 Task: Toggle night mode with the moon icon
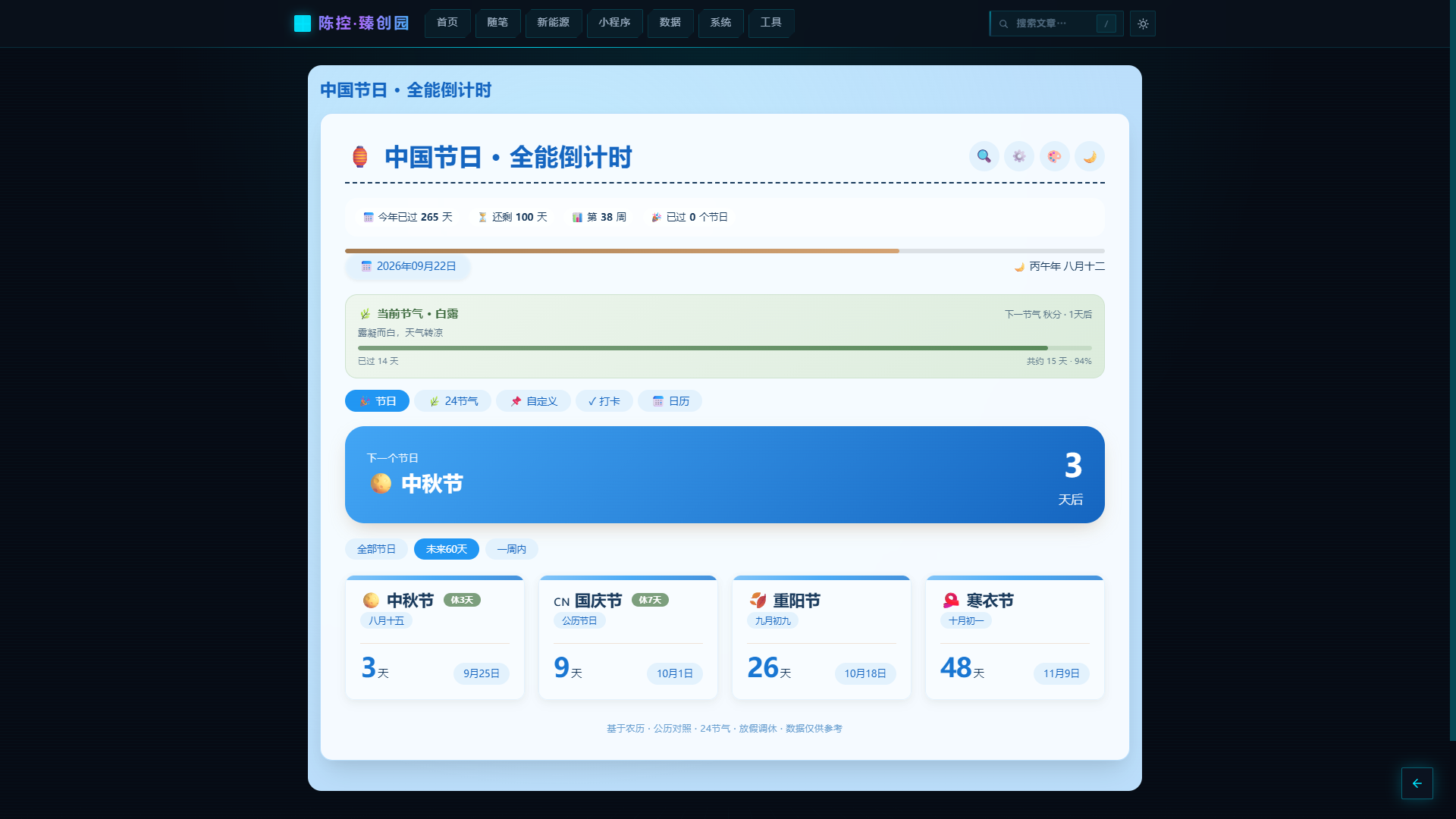(x=1090, y=156)
